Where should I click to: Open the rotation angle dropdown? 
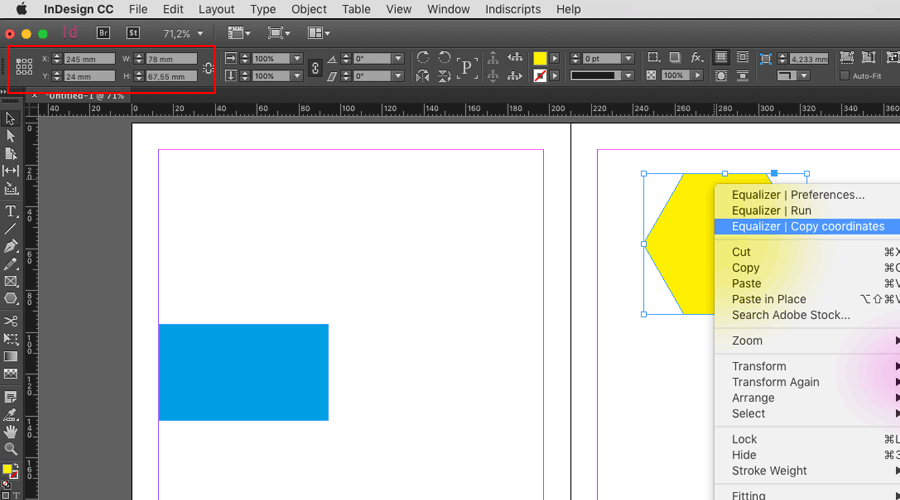coord(398,59)
